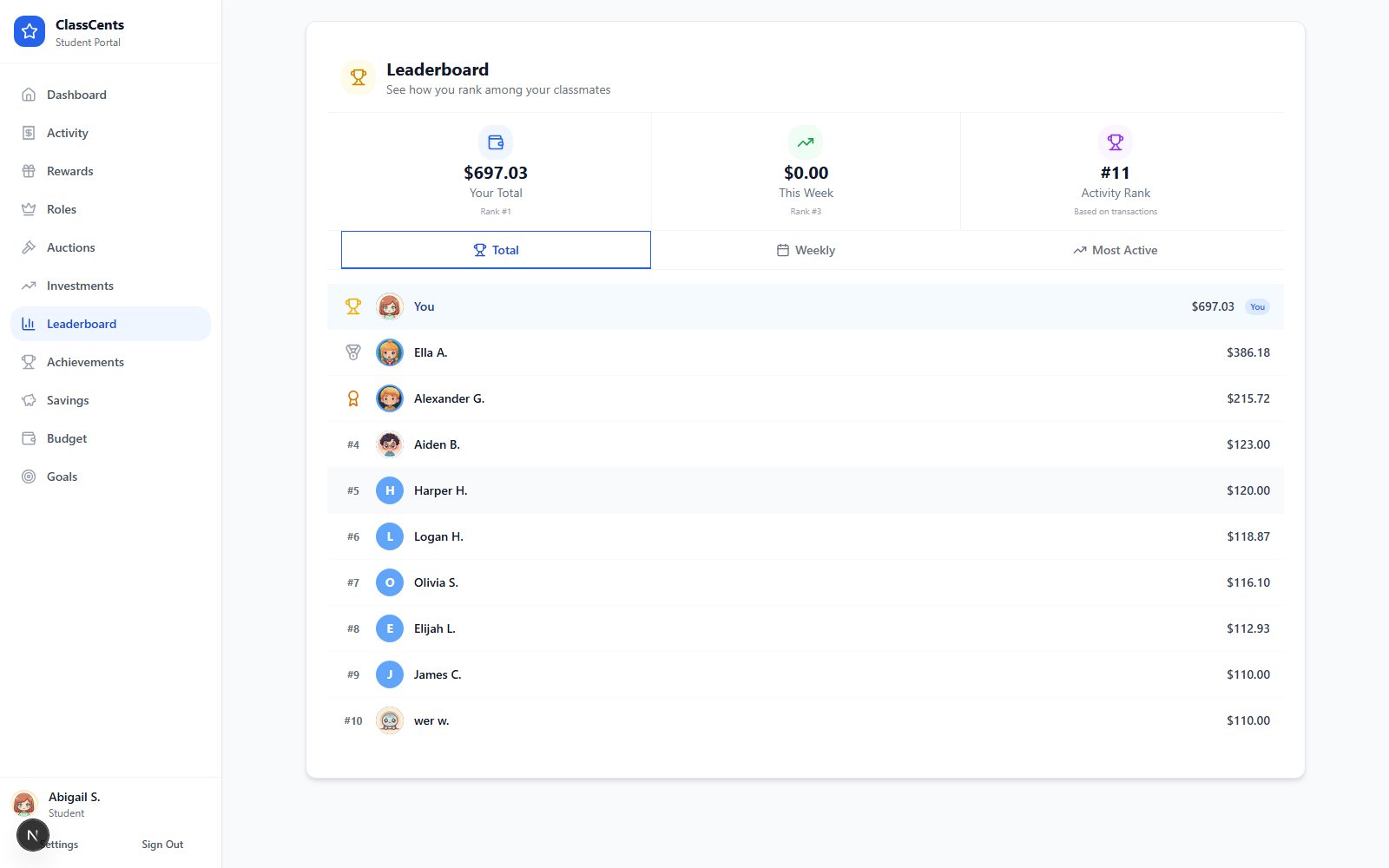Click the Activity receipt icon in sidebar
Image resolution: width=1389 pixels, height=868 pixels.
29,133
